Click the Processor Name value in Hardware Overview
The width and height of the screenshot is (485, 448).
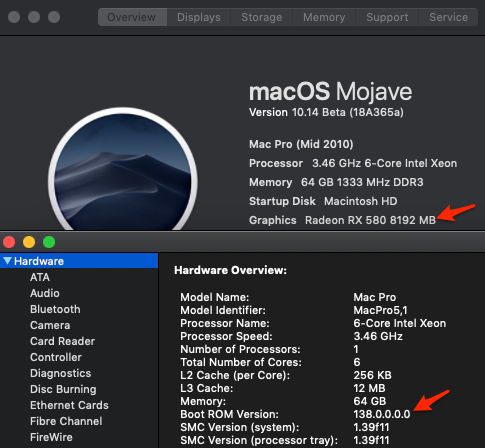coord(400,323)
